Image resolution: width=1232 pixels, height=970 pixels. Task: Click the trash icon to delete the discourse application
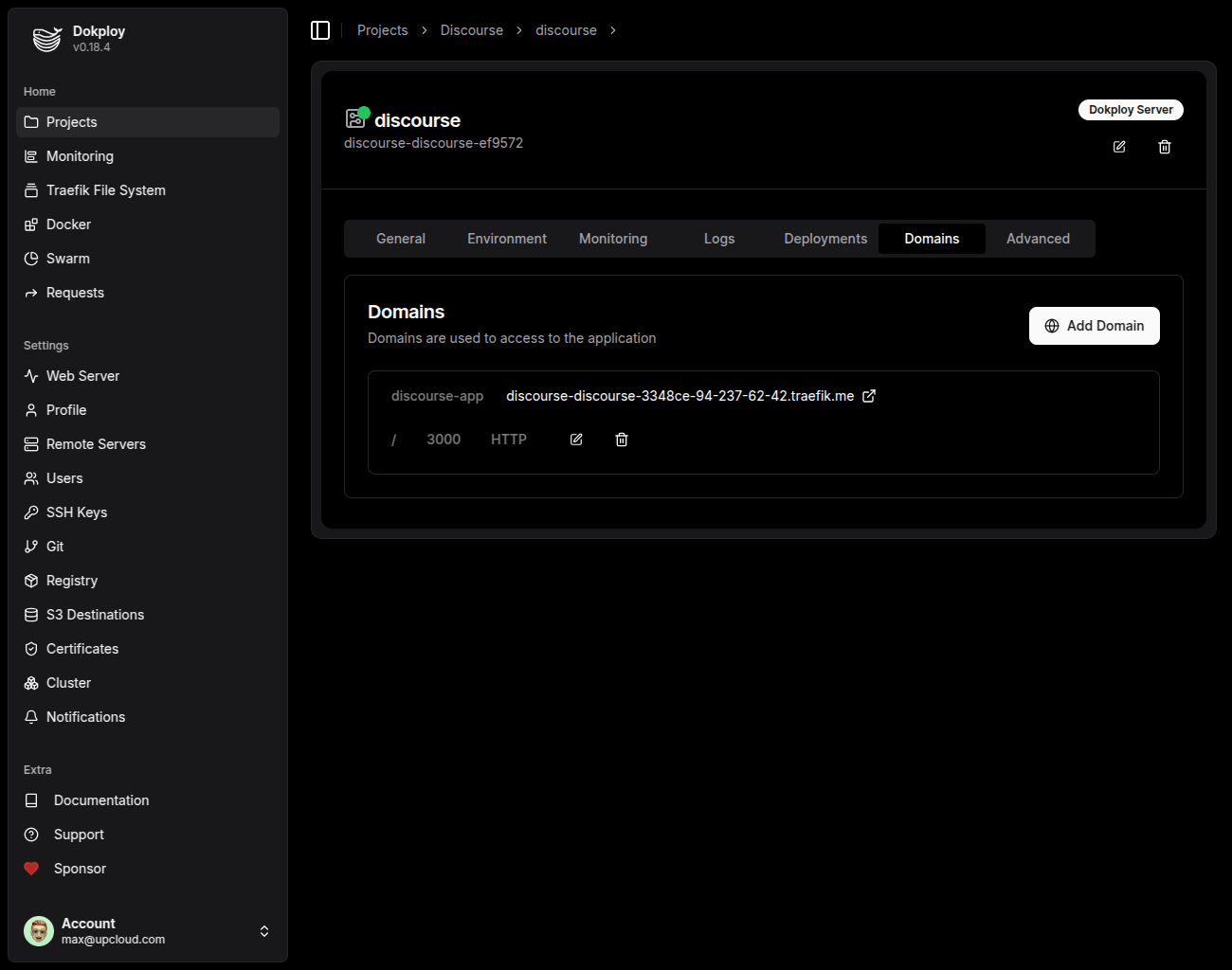click(1165, 147)
